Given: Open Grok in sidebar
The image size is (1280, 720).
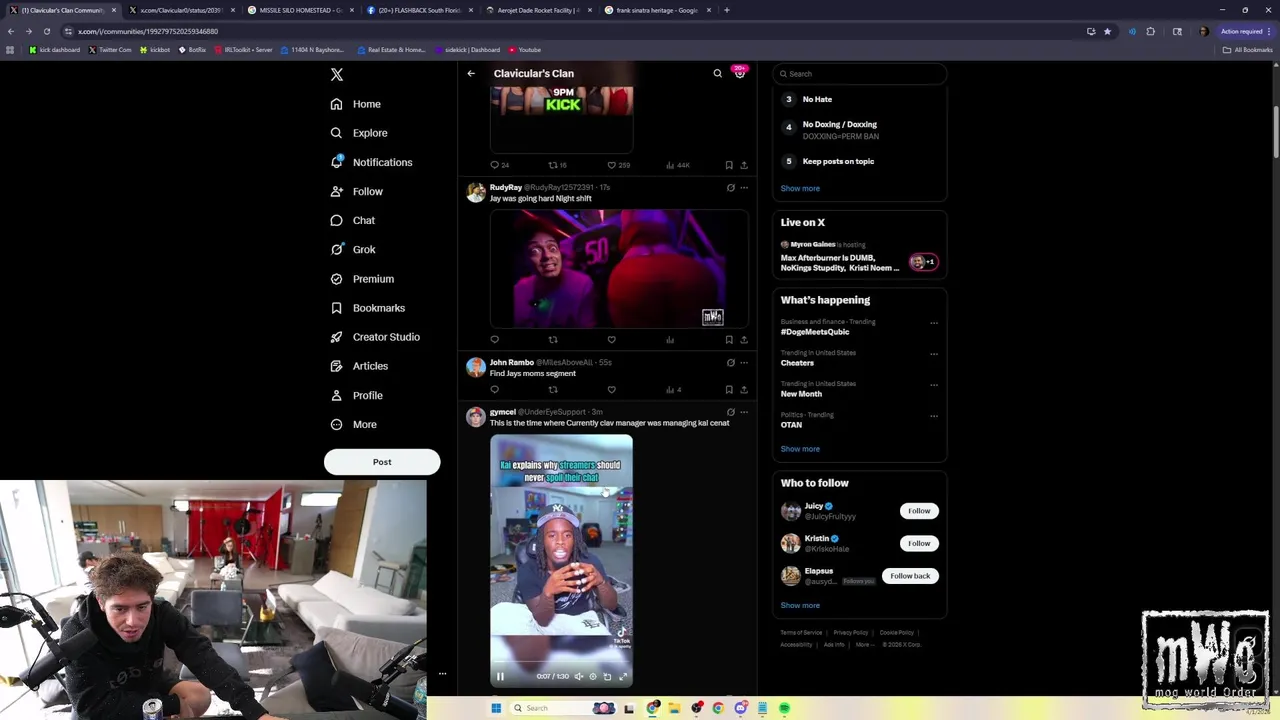Looking at the screenshot, I should point(352,249).
